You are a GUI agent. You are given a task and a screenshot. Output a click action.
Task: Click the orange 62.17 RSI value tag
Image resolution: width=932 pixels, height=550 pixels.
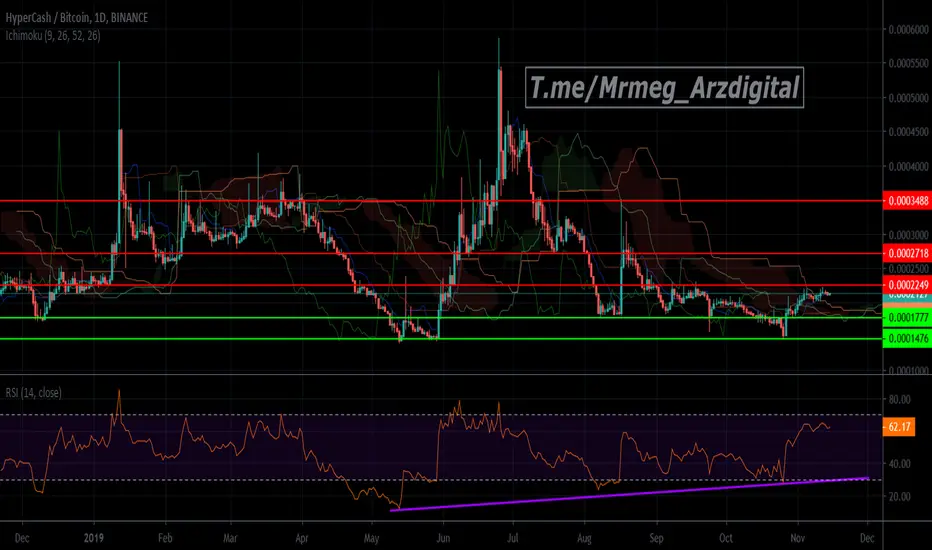pyautogui.click(x=899, y=427)
